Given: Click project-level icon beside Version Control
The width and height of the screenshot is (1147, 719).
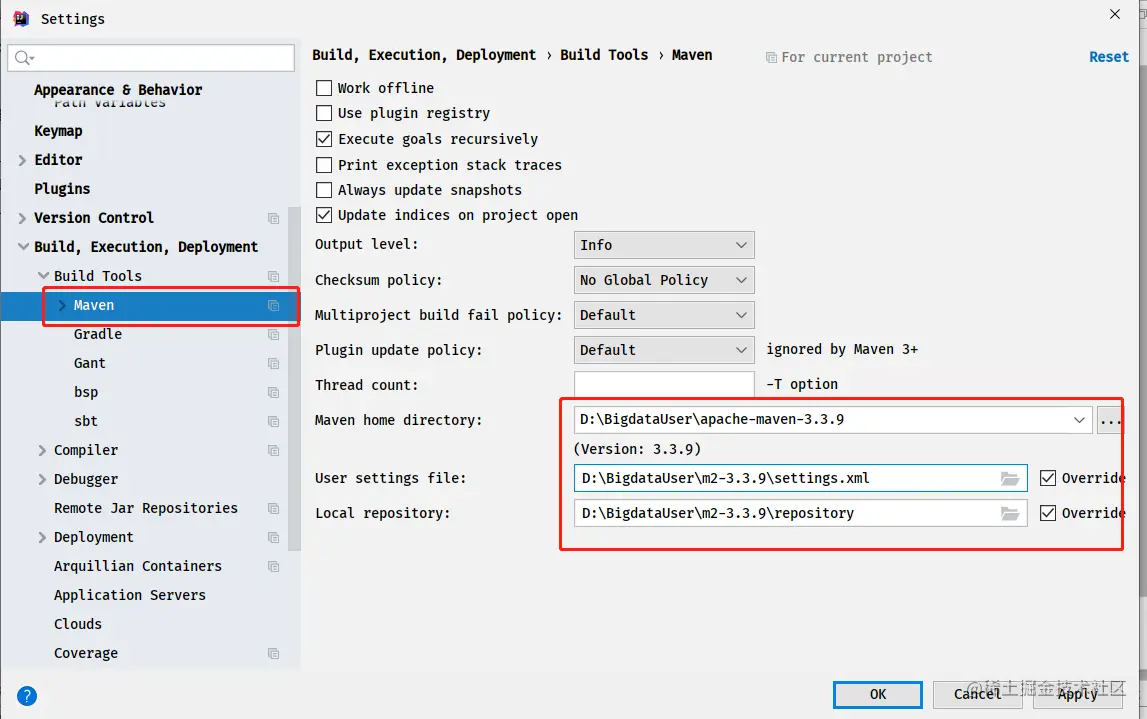Looking at the screenshot, I should coord(274,218).
